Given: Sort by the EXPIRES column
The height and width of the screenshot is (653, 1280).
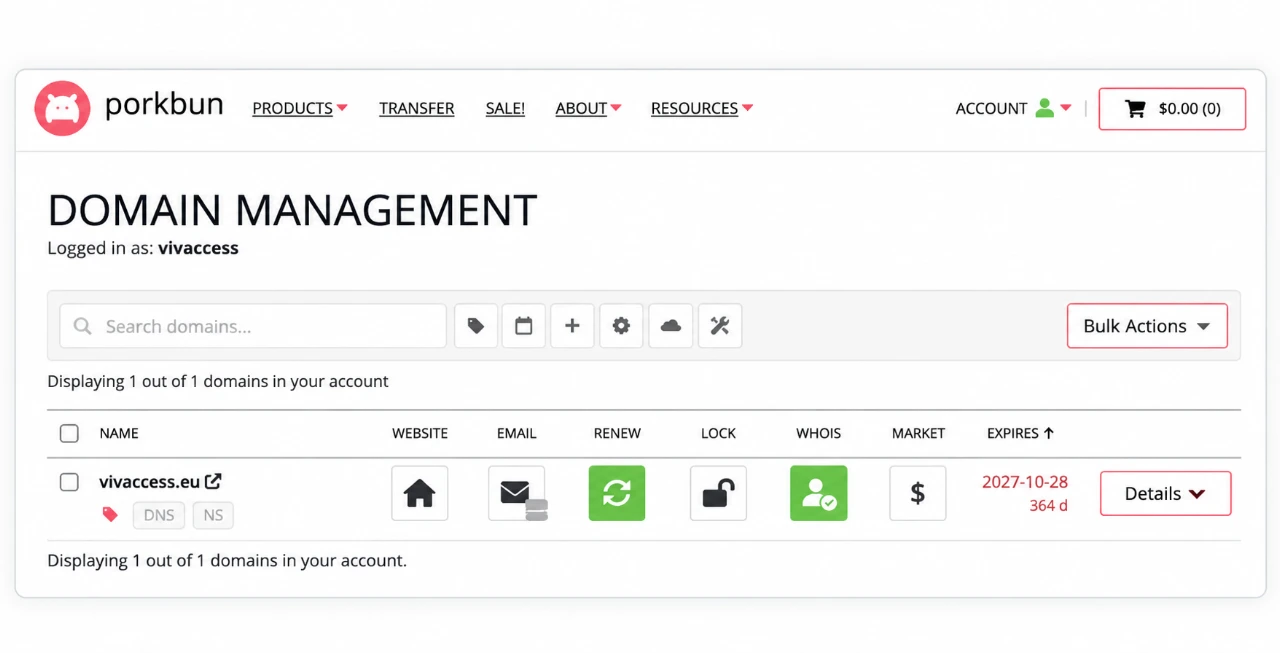Looking at the screenshot, I should [x=1020, y=433].
